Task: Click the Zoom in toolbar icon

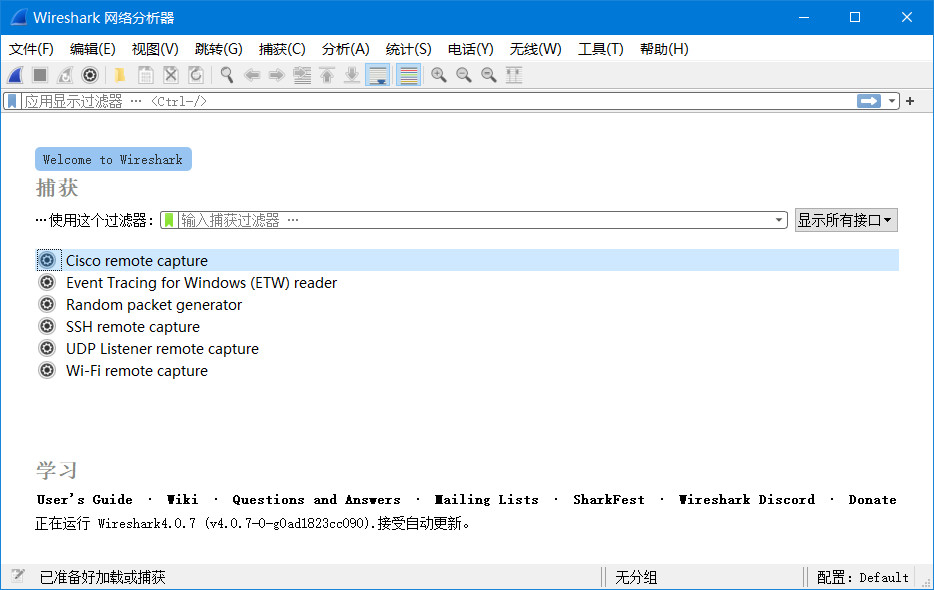Action: click(438, 75)
